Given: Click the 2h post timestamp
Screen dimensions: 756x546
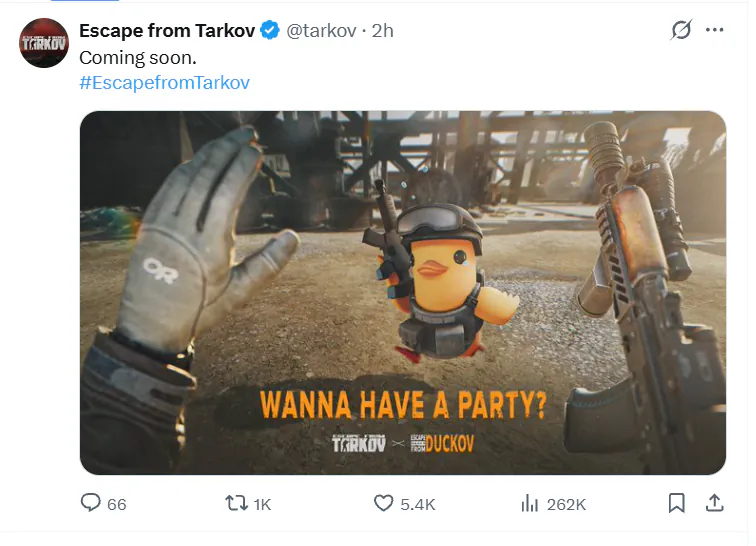Looking at the screenshot, I should (383, 30).
